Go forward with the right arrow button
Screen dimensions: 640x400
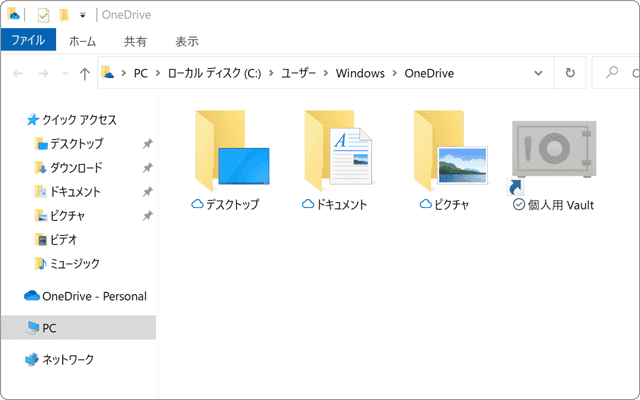point(43,73)
